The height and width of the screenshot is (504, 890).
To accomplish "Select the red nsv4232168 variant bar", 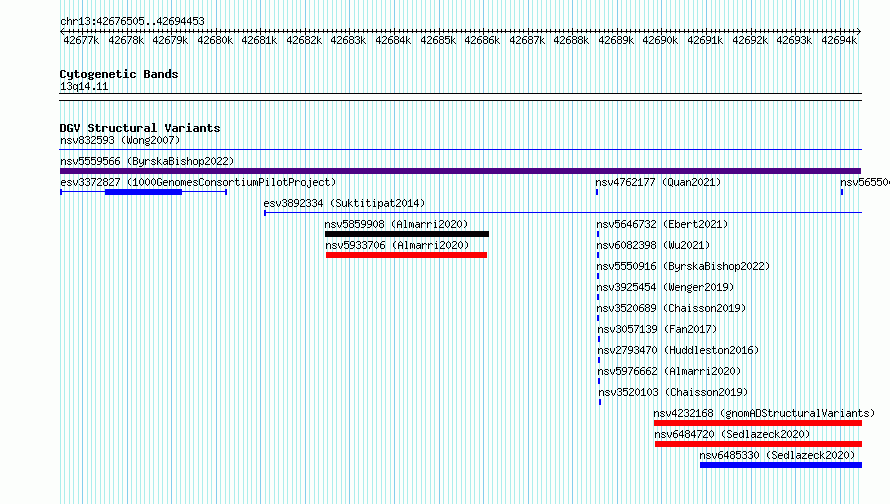I will pos(758,423).
